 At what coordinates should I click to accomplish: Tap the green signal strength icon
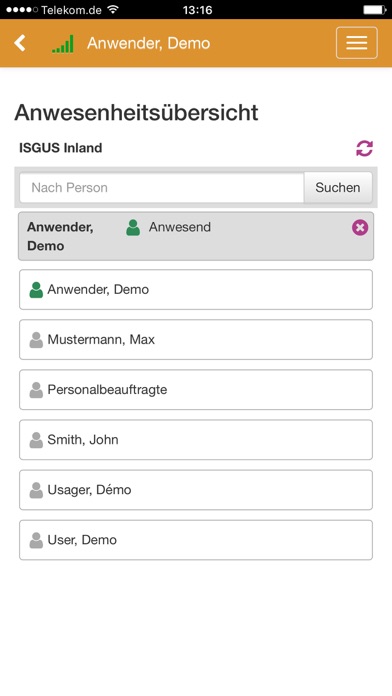[x=63, y=44]
